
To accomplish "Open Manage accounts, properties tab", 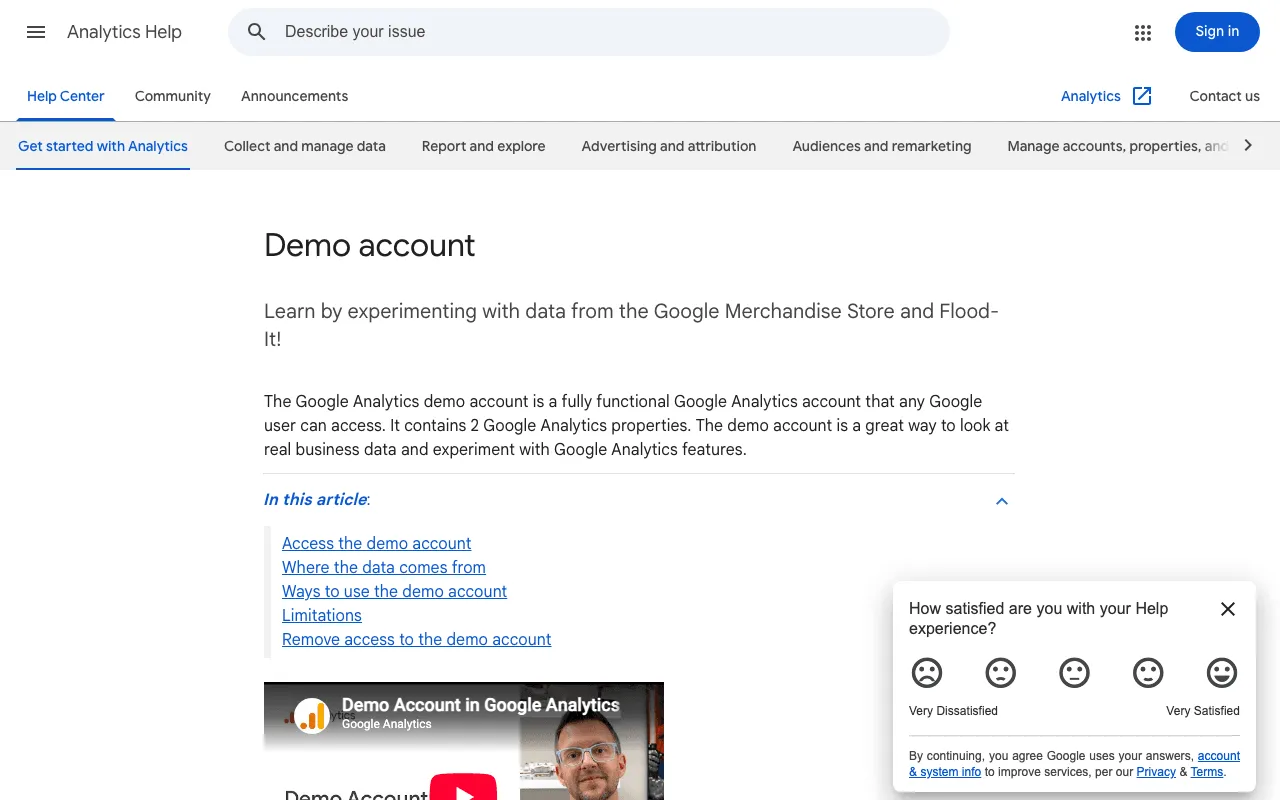I will (1118, 146).
